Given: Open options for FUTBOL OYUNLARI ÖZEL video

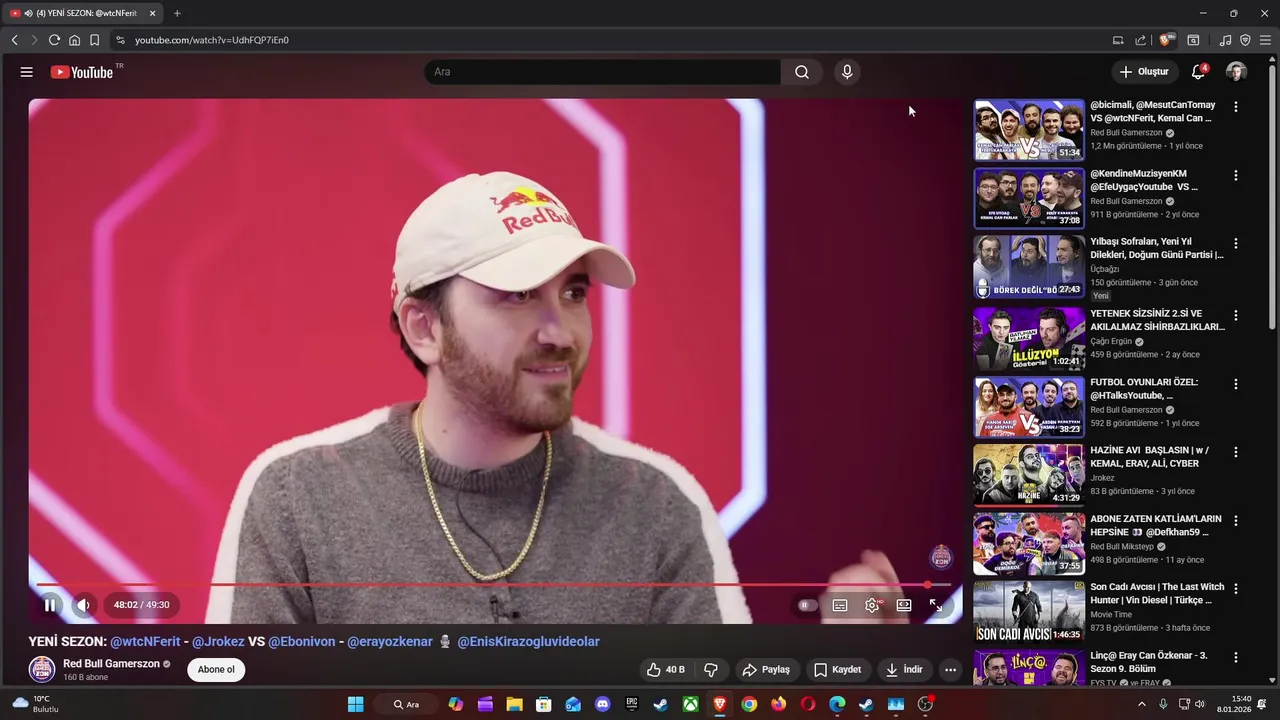Looking at the screenshot, I should point(1236,384).
